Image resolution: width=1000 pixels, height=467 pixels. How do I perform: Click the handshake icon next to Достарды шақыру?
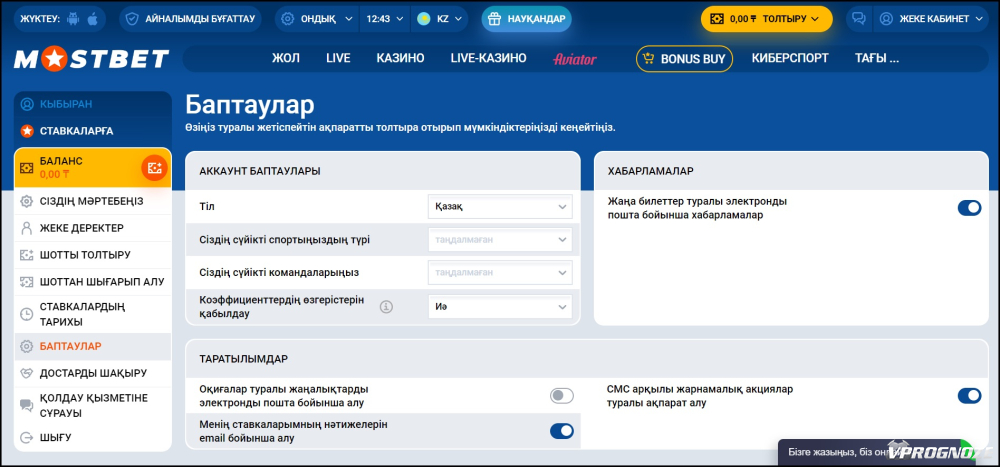coord(26,373)
